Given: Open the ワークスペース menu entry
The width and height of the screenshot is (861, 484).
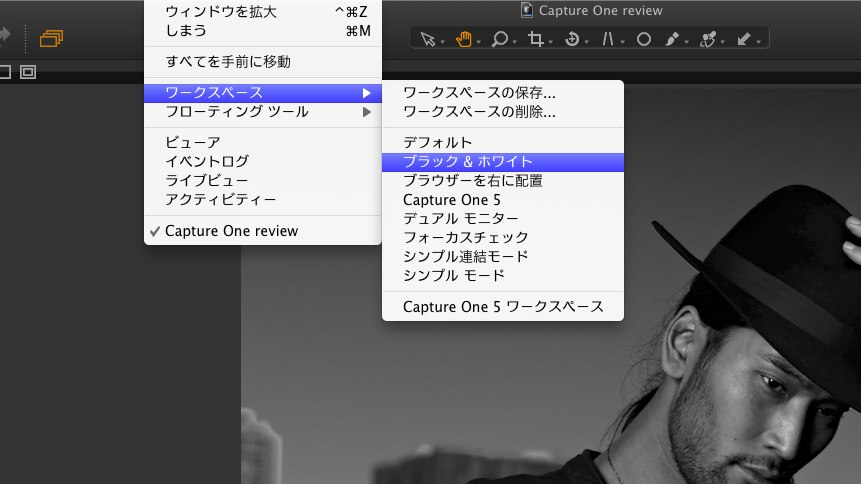Looking at the screenshot, I should point(263,93).
